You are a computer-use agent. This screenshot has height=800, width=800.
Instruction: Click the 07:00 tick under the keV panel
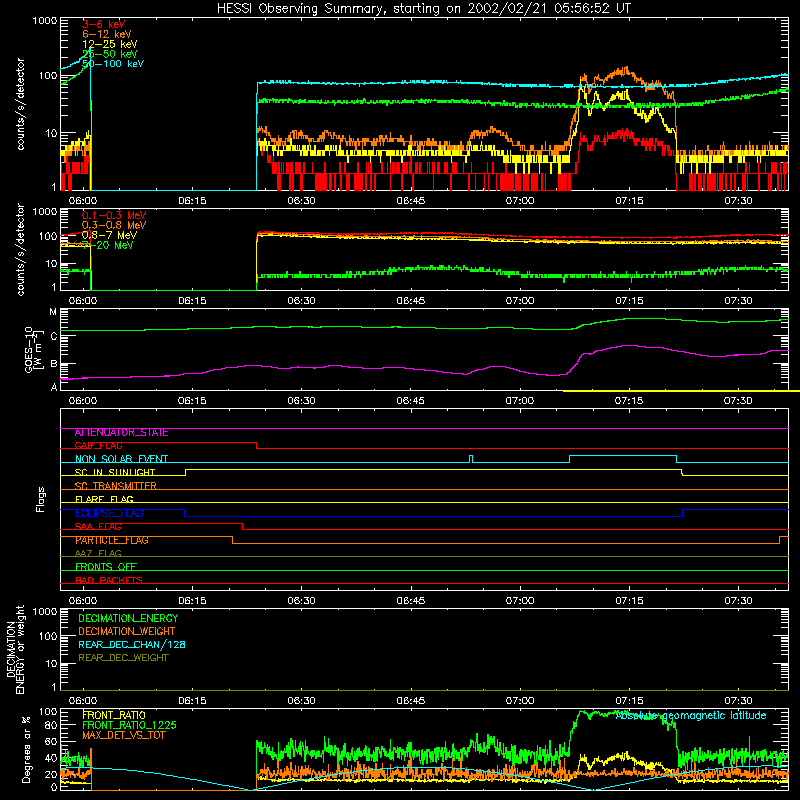(x=520, y=201)
